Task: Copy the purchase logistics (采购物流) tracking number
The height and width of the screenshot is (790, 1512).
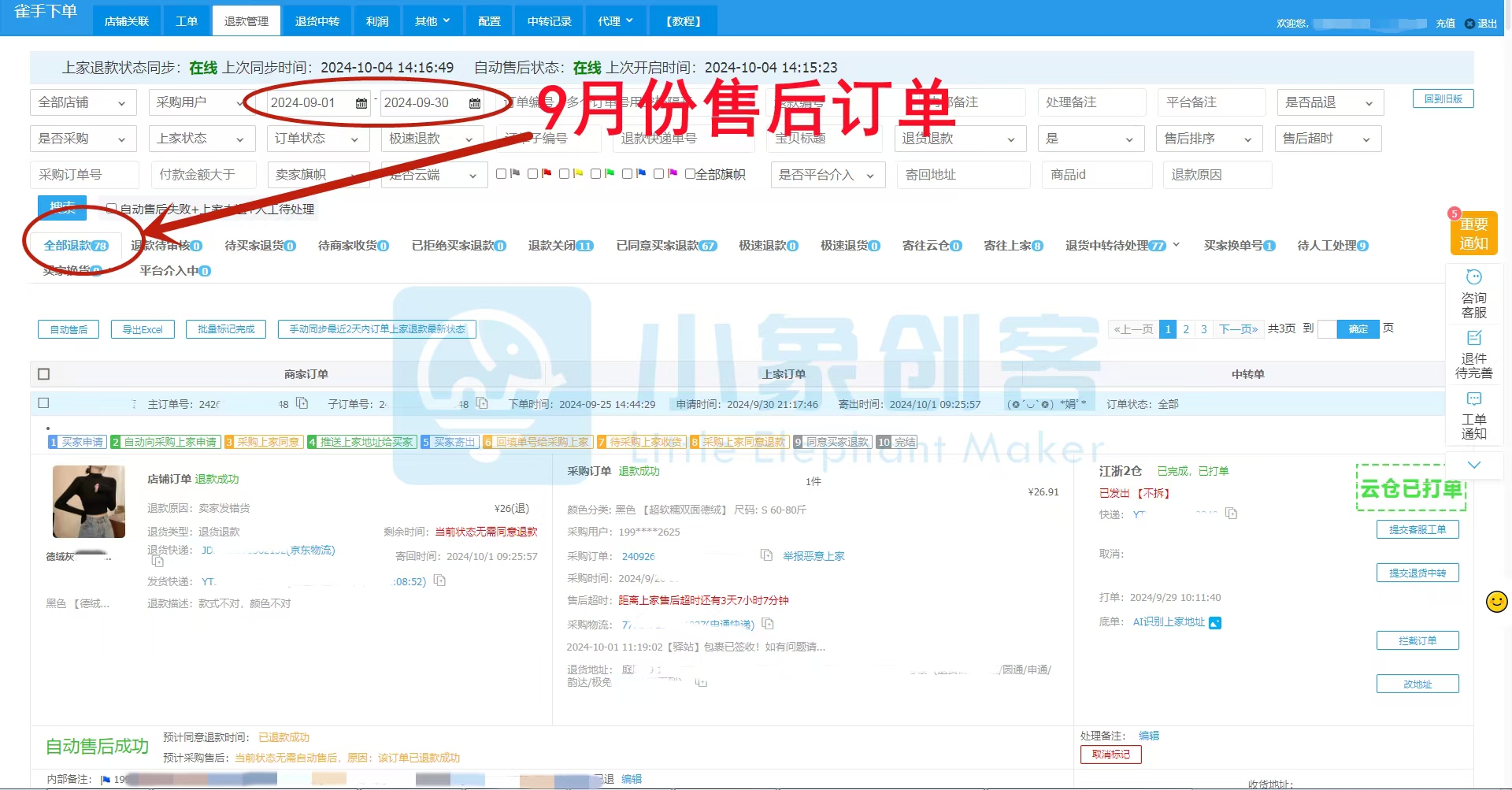Action: (x=768, y=624)
